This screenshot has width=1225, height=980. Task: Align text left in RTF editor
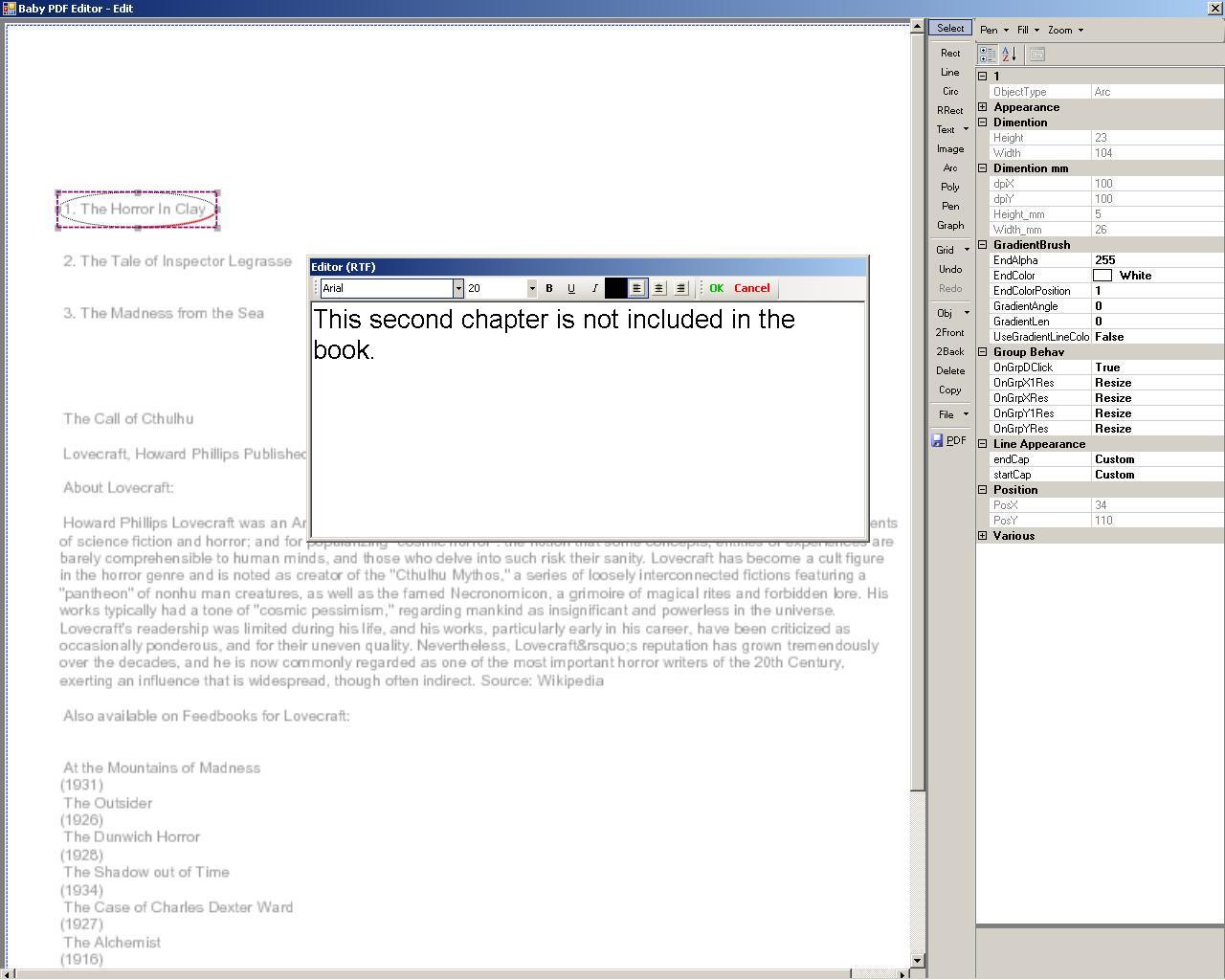point(637,288)
